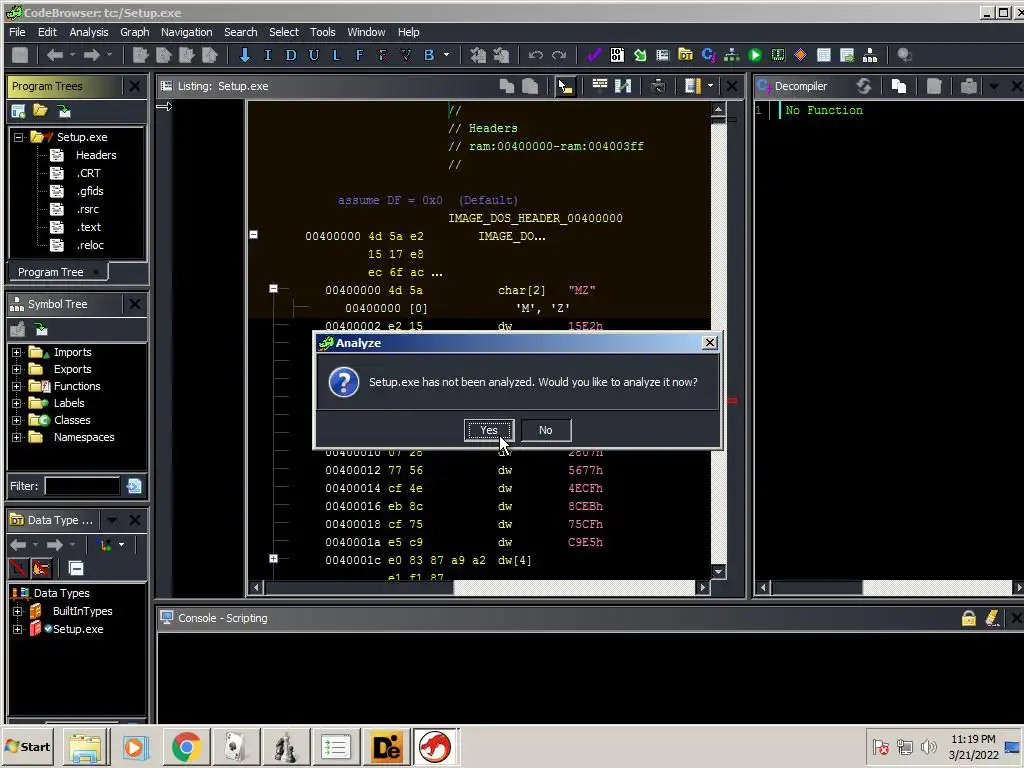1024x768 pixels.
Task: Click the volume icon in system tray
Action: [x=928, y=746]
